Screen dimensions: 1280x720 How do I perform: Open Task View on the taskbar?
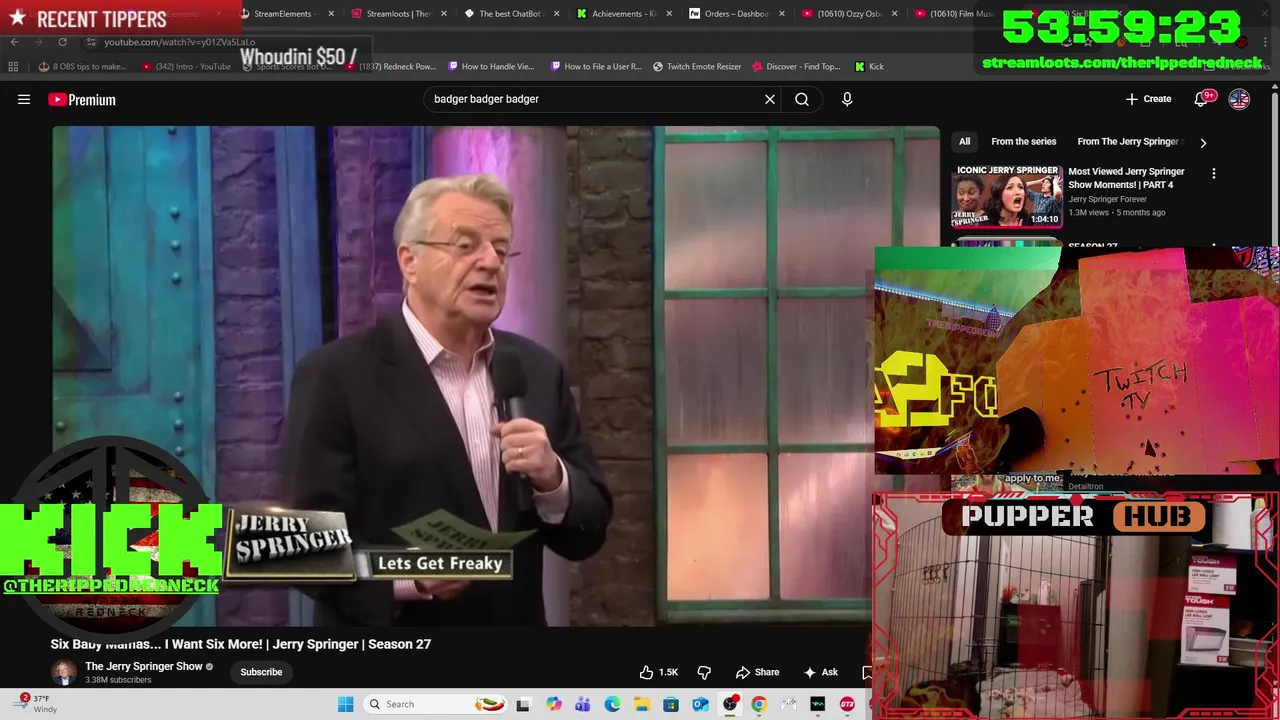tap(523, 704)
